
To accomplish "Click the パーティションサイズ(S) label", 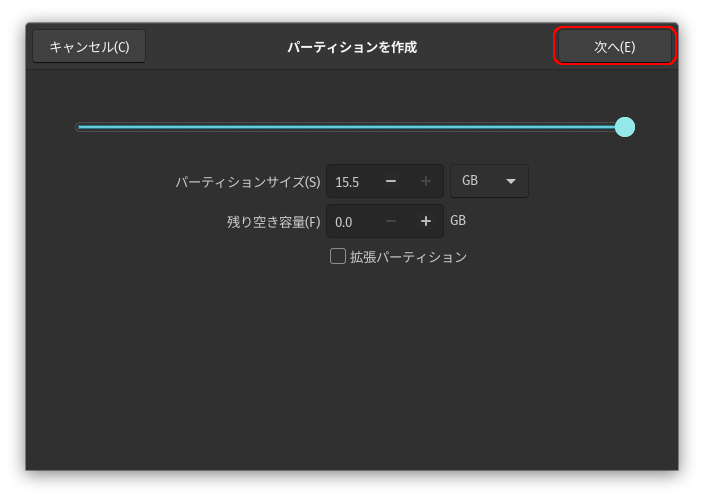I will [x=248, y=182].
